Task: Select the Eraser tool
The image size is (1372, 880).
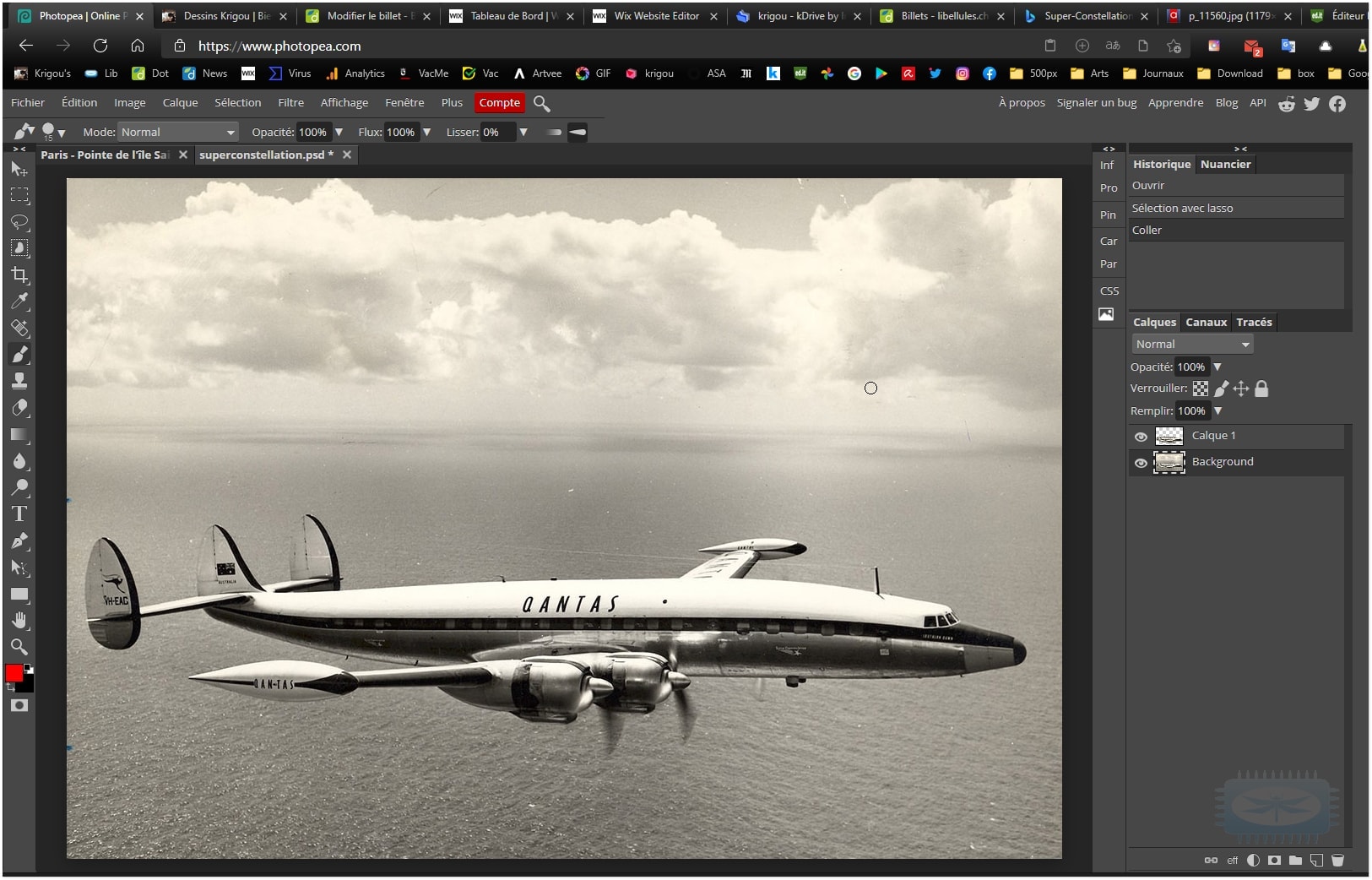Action: [19, 408]
